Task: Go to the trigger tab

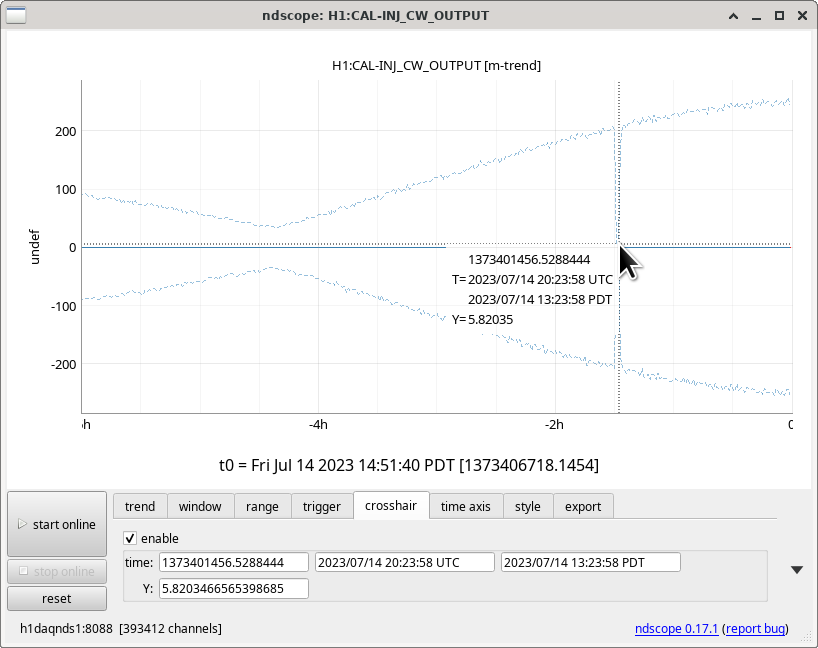Action: point(322,506)
